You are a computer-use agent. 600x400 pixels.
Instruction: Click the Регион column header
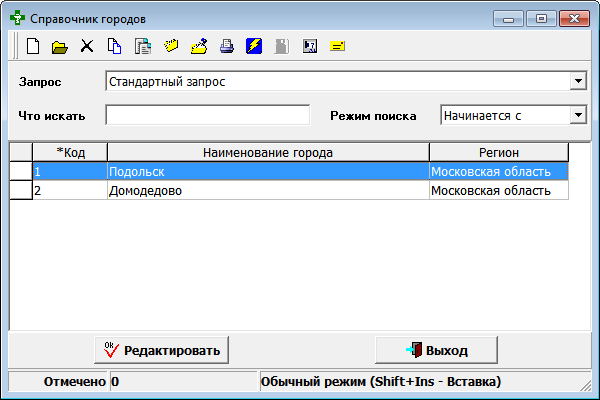point(499,152)
